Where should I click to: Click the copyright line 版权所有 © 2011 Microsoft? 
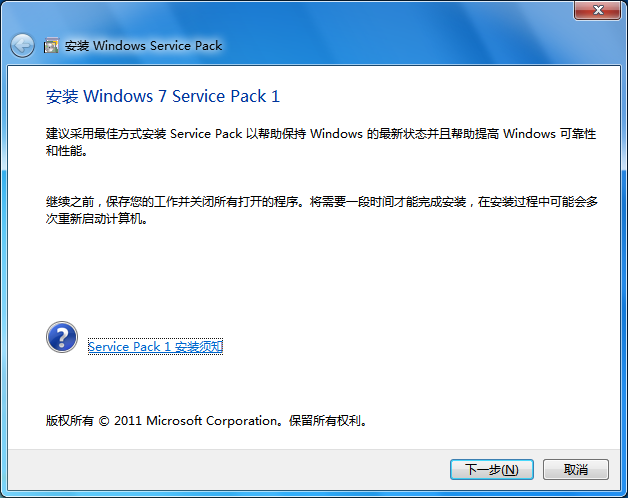click(x=206, y=421)
